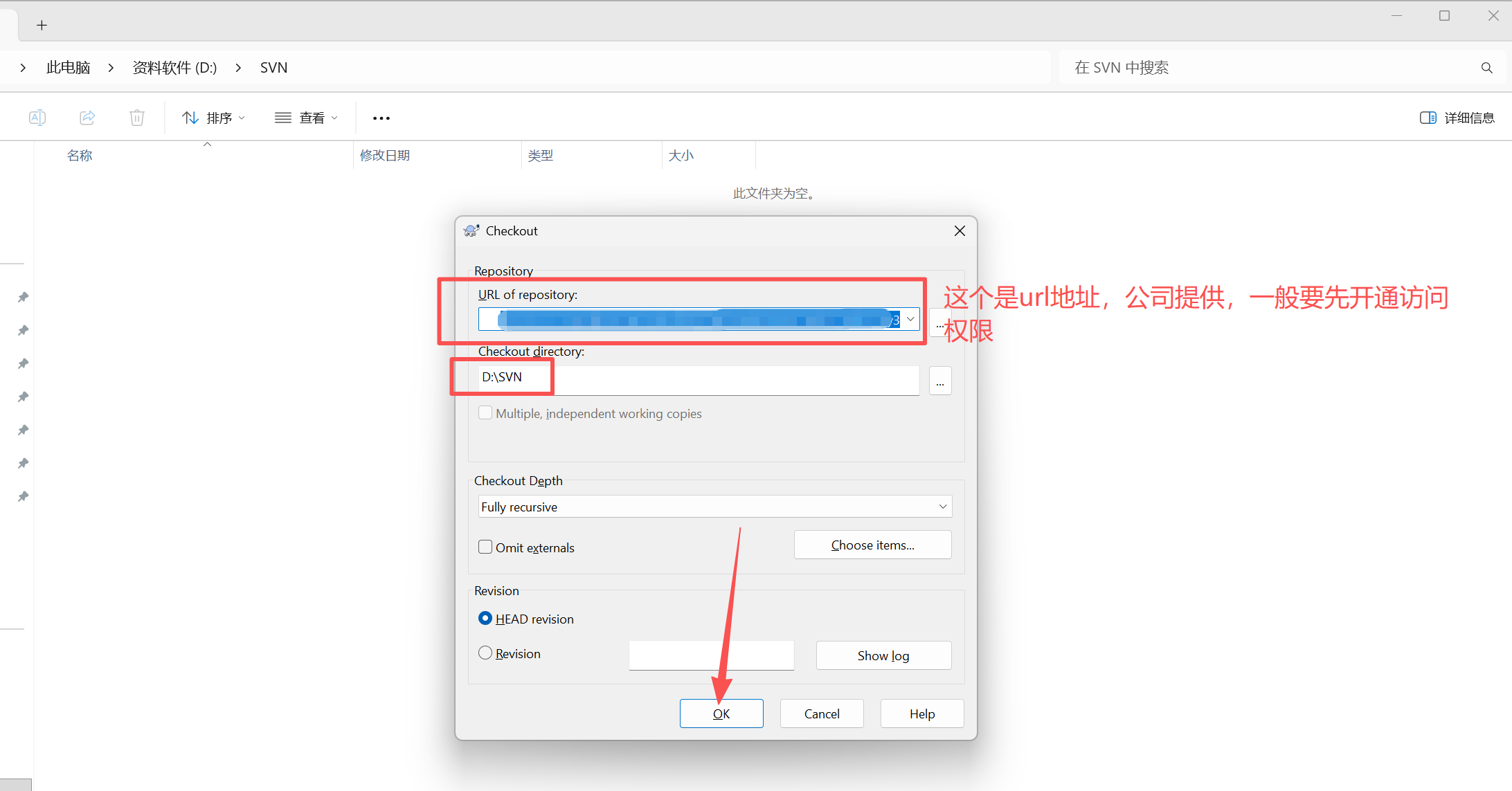Open the details pane icon
Viewport: 1512px width, 791px height.
[1428, 118]
